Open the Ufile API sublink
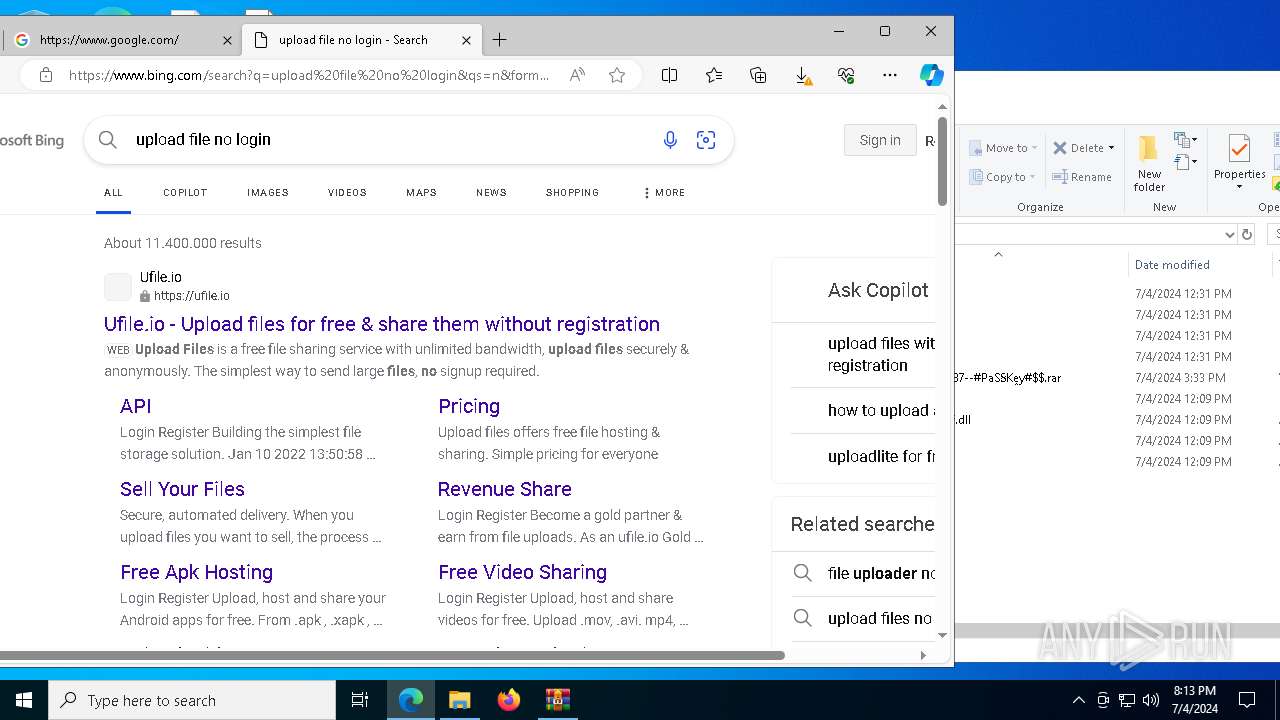1280x720 pixels. click(136, 406)
